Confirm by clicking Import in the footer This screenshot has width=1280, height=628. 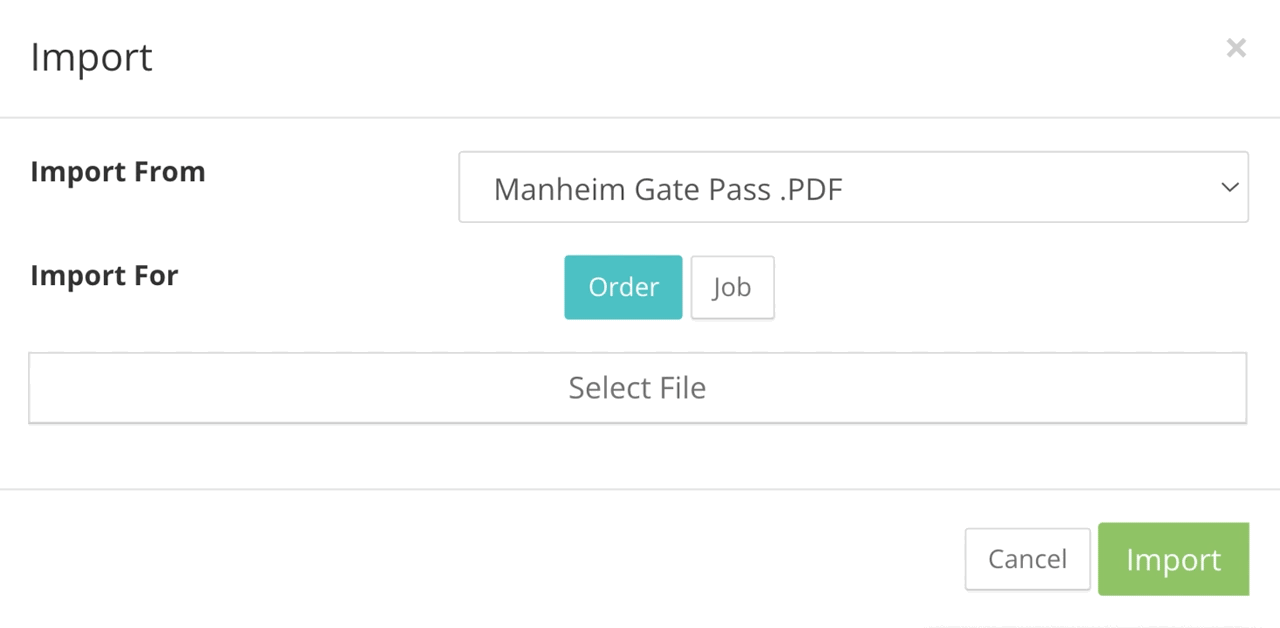[1173, 559]
